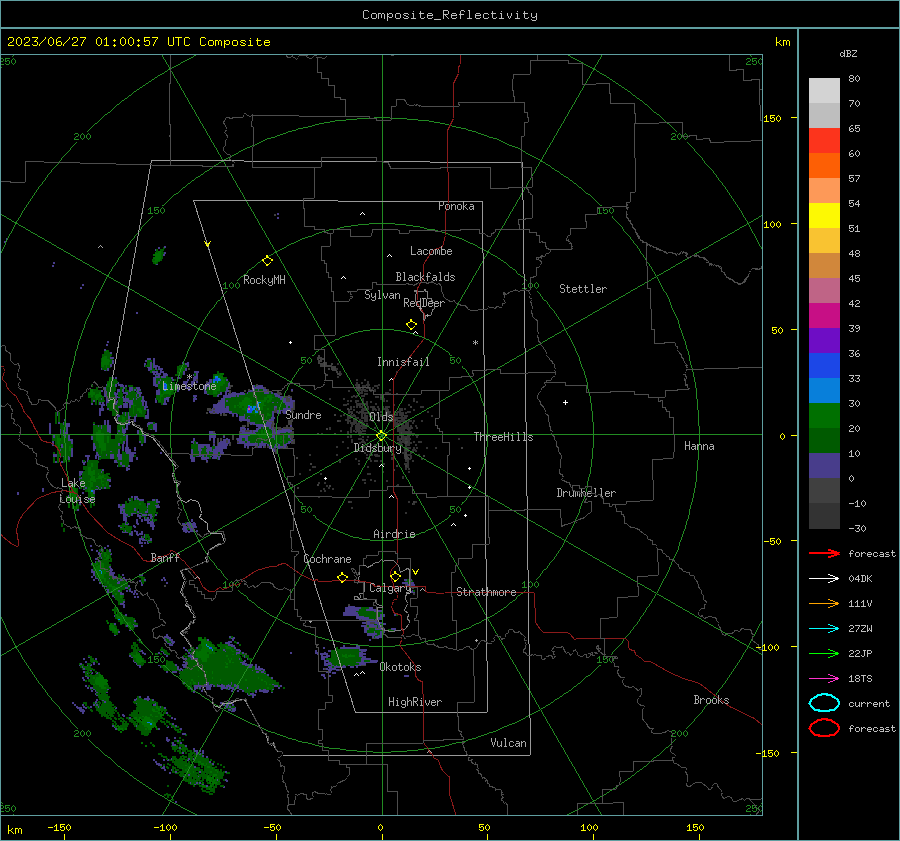Click the green 22JP arrow legend icon
The width and height of the screenshot is (900, 841).
point(824,653)
